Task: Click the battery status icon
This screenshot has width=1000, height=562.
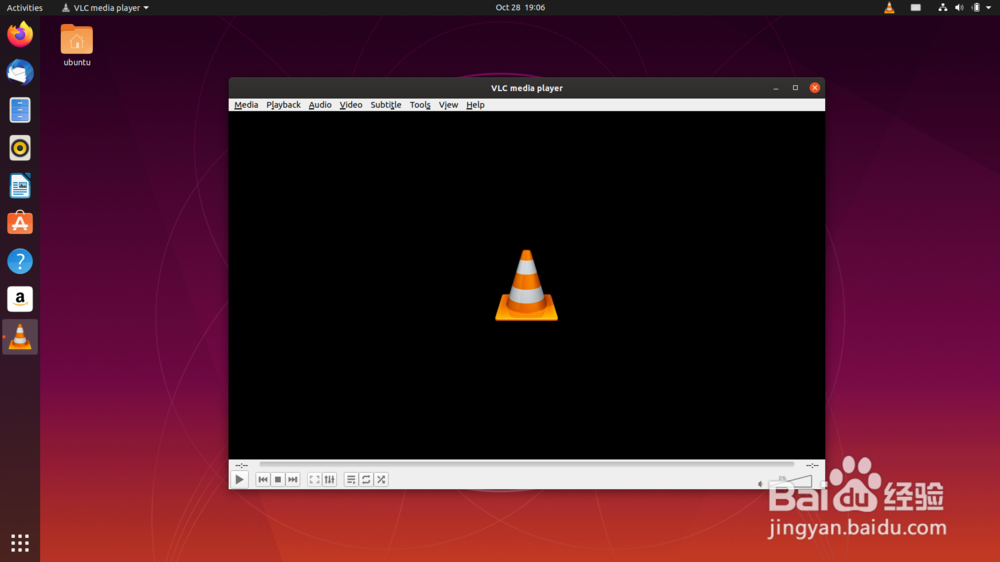Action: [x=976, y=8]
